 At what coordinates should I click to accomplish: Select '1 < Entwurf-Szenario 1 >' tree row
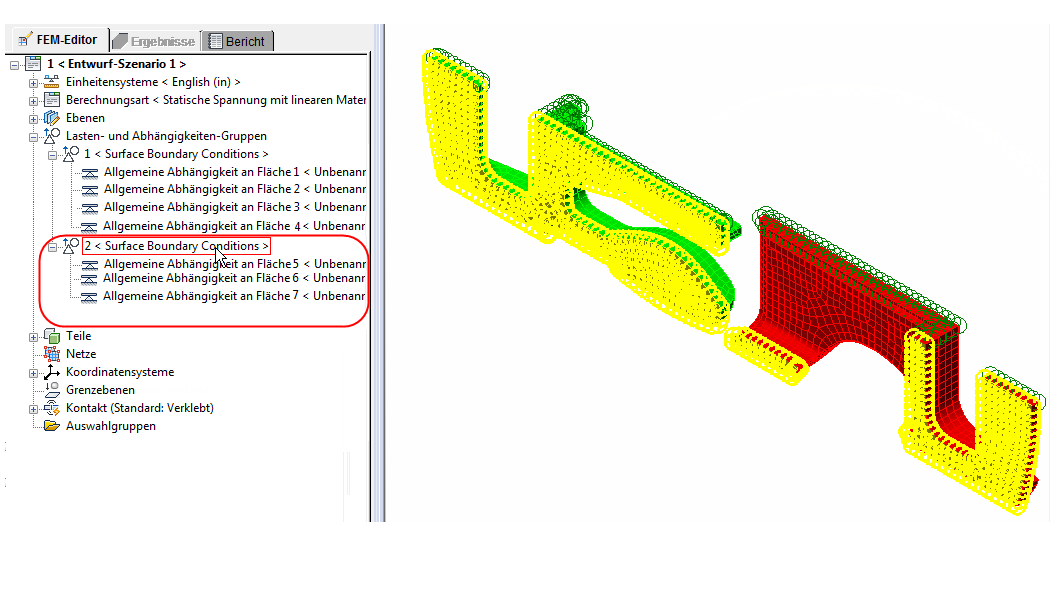tap(117, 64)
